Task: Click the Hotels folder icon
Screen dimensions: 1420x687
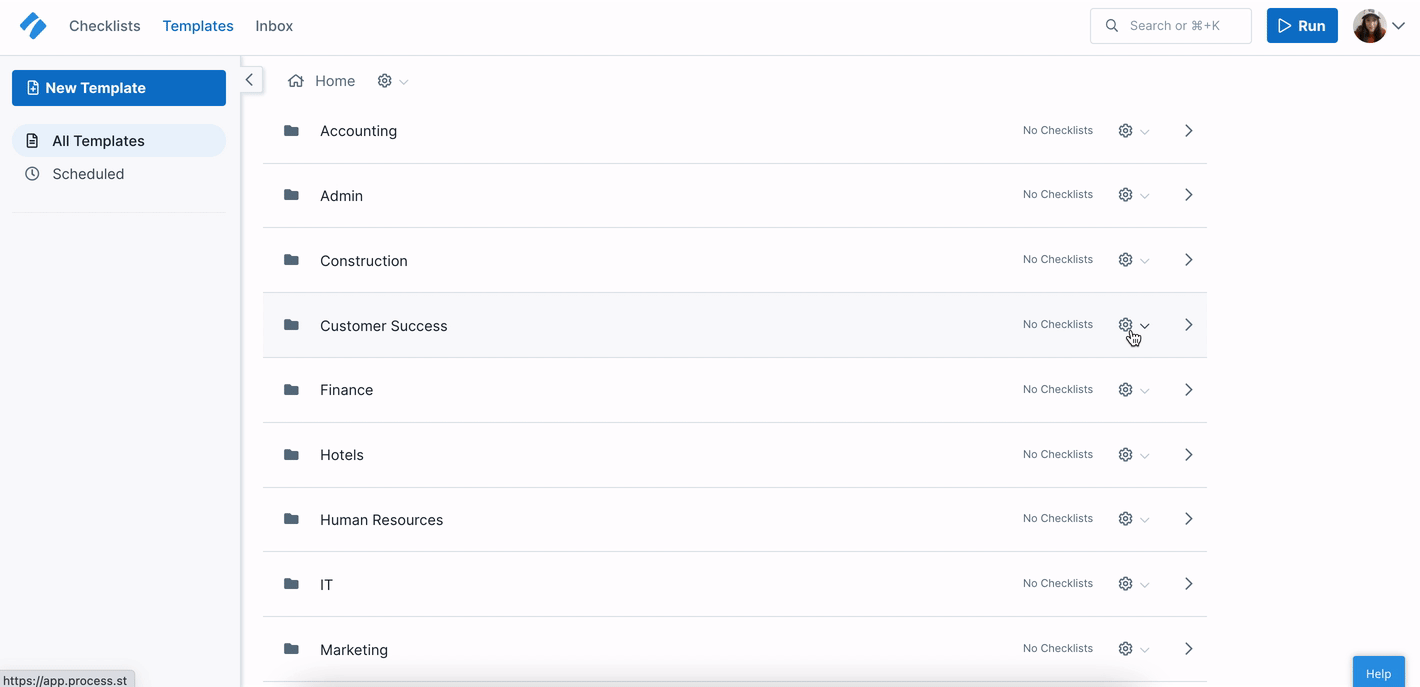Action: [x=291, y=455]
